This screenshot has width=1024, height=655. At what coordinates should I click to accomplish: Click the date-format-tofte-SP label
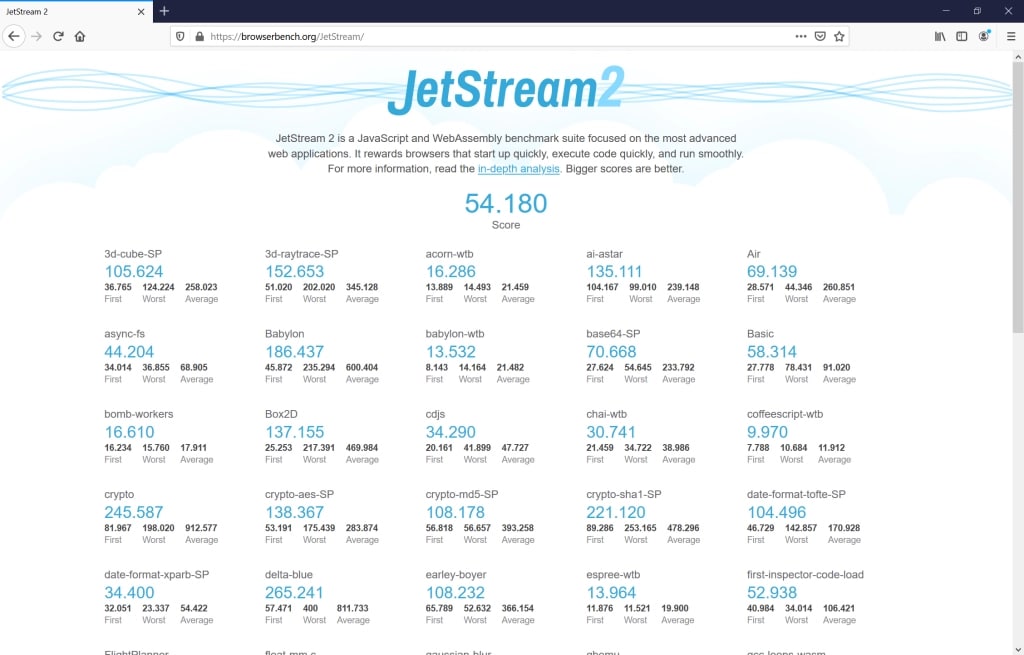(x=796, y=494)
